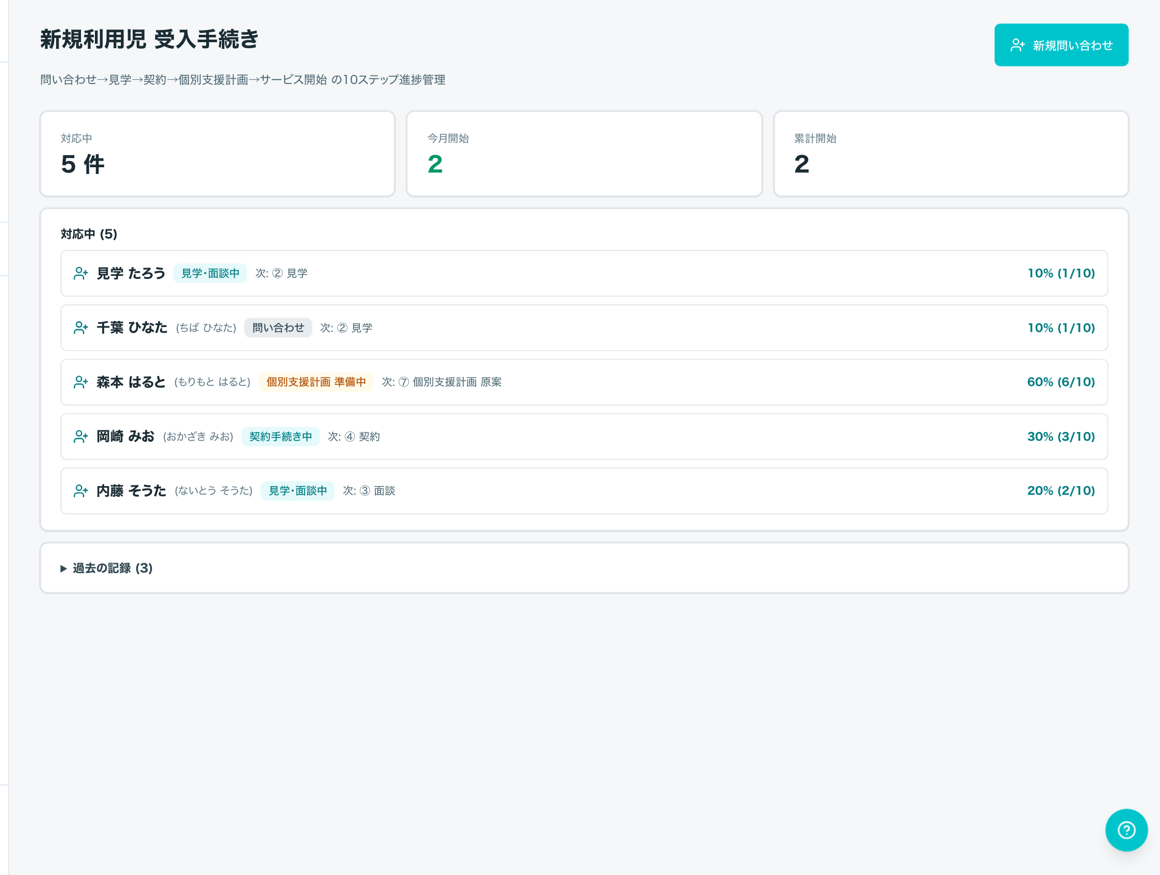Click the (ちば ひなた) reading text
Screen dimensions: 1160x875
pyautogui.click(x=206, y=328)
